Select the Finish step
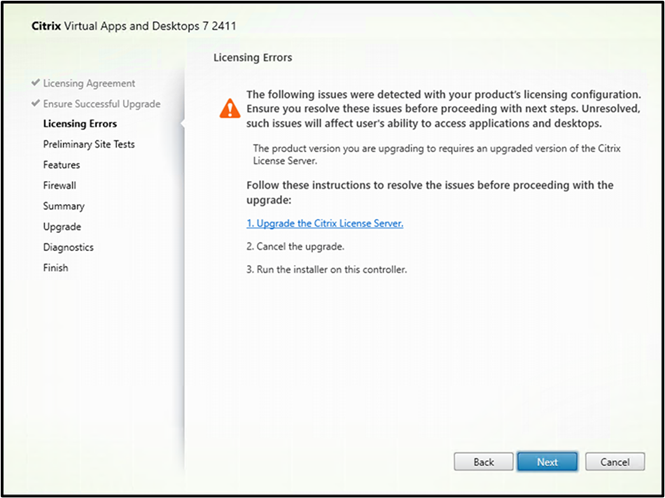 [x=55, y=268]
